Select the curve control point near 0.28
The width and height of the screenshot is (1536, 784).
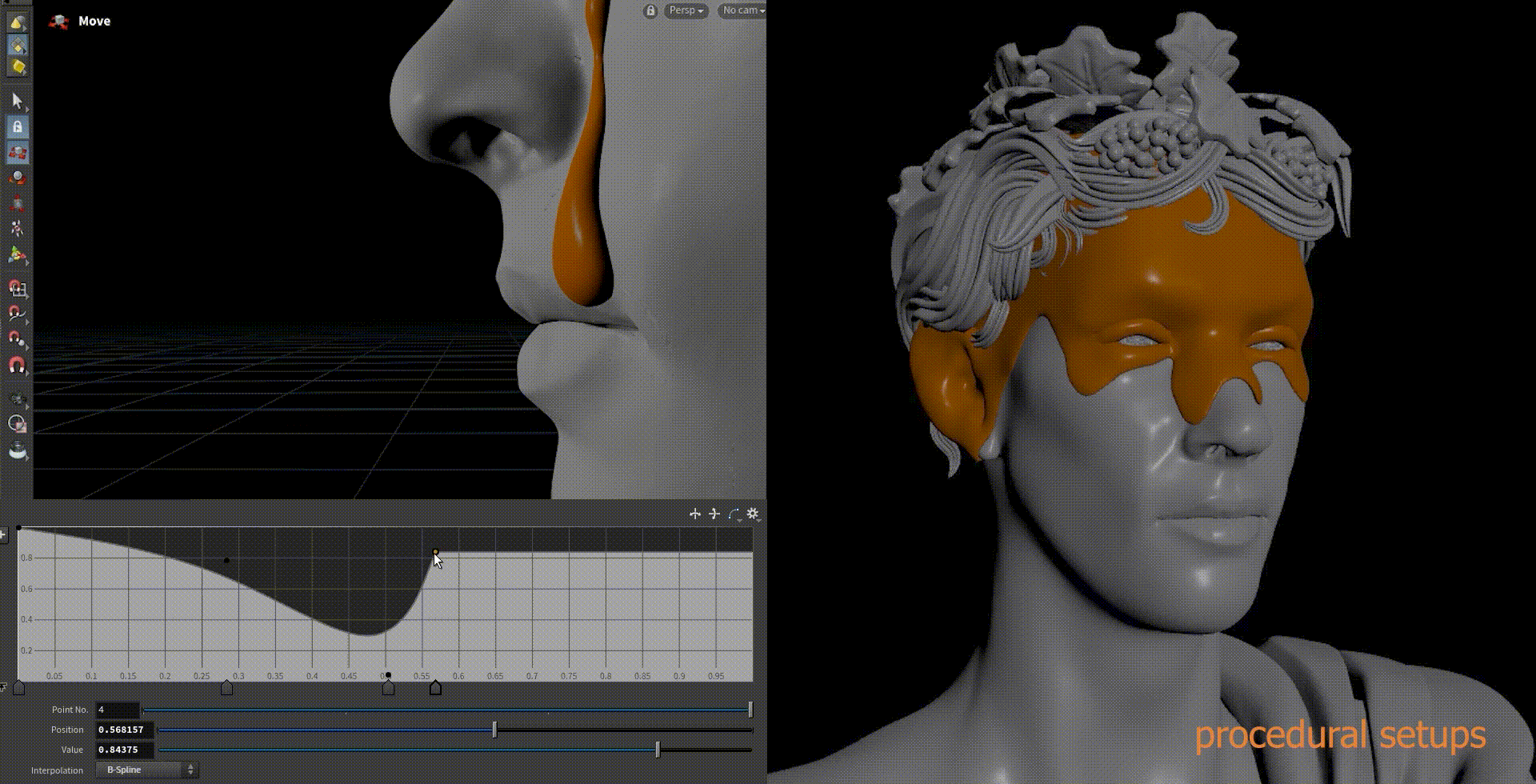coord(227,561)
